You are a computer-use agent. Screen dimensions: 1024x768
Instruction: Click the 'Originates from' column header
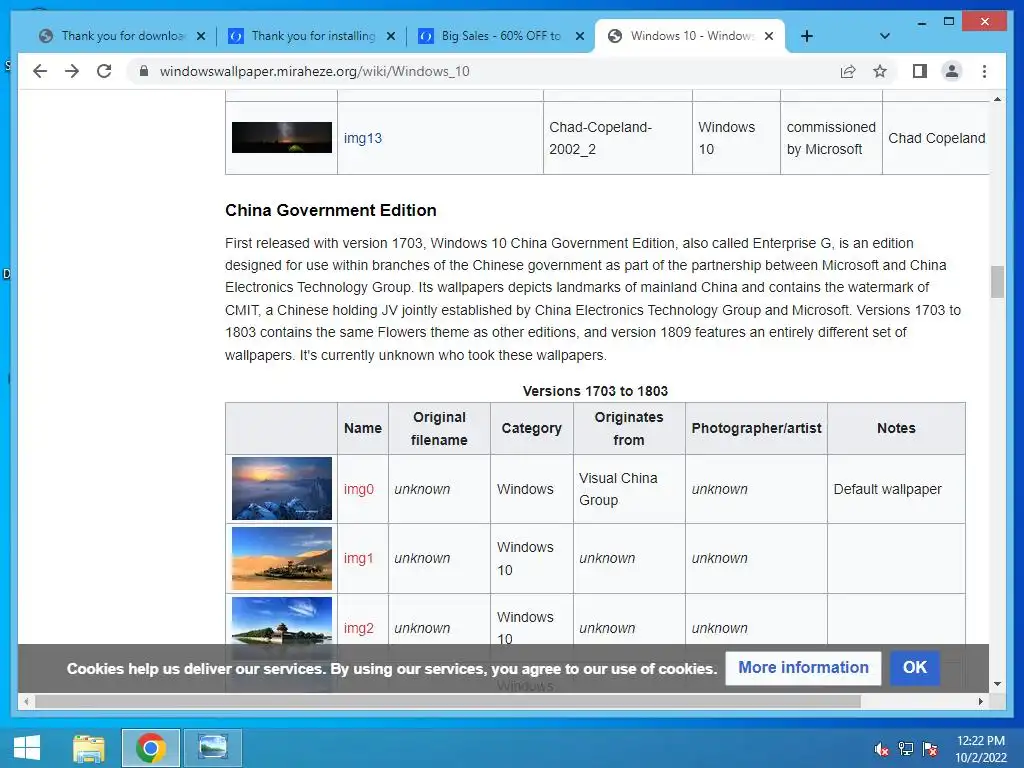point(629,428)
